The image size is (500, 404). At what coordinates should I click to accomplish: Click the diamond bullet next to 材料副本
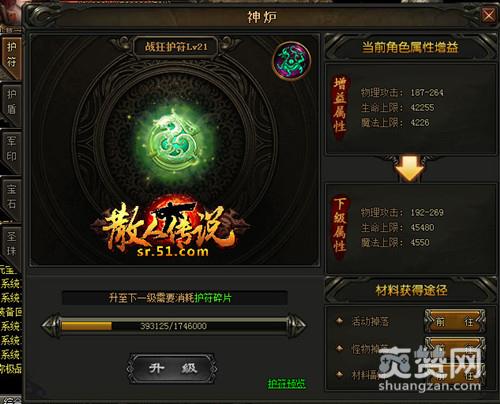click(340, 374)
